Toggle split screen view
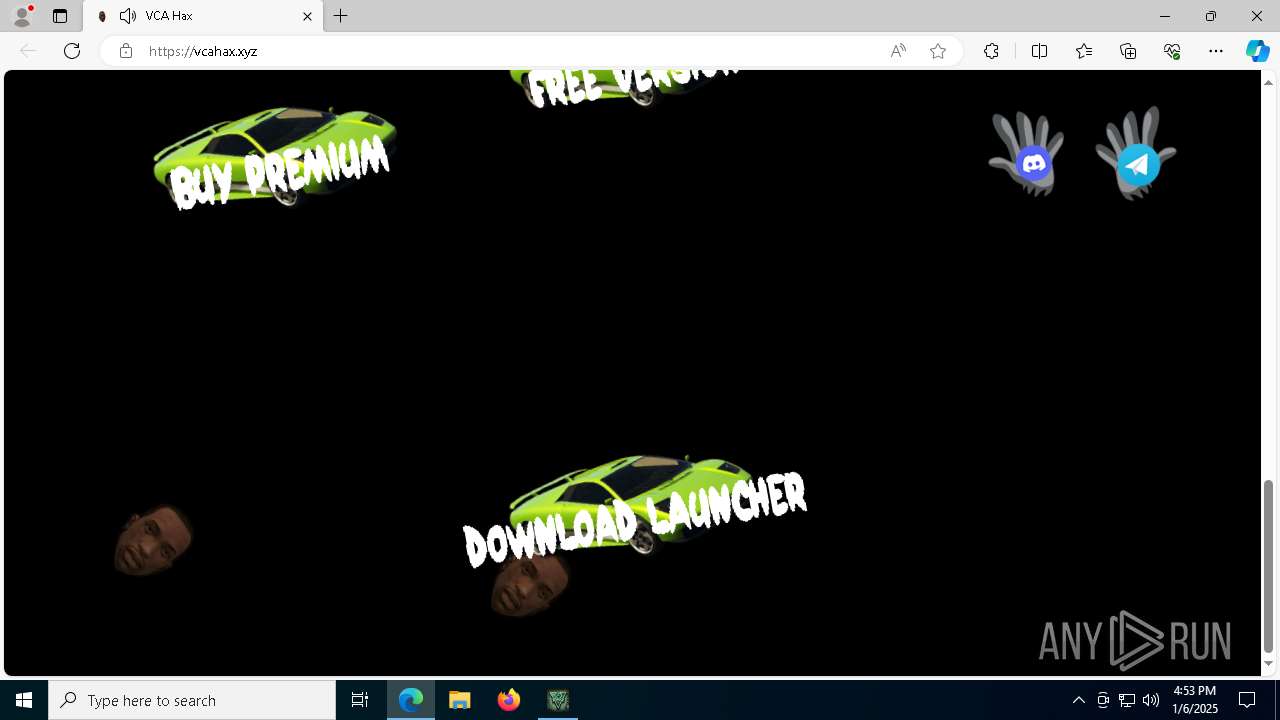Image resolution: width=1280 pixels, height=720 pixels. tap(1039, 51)
